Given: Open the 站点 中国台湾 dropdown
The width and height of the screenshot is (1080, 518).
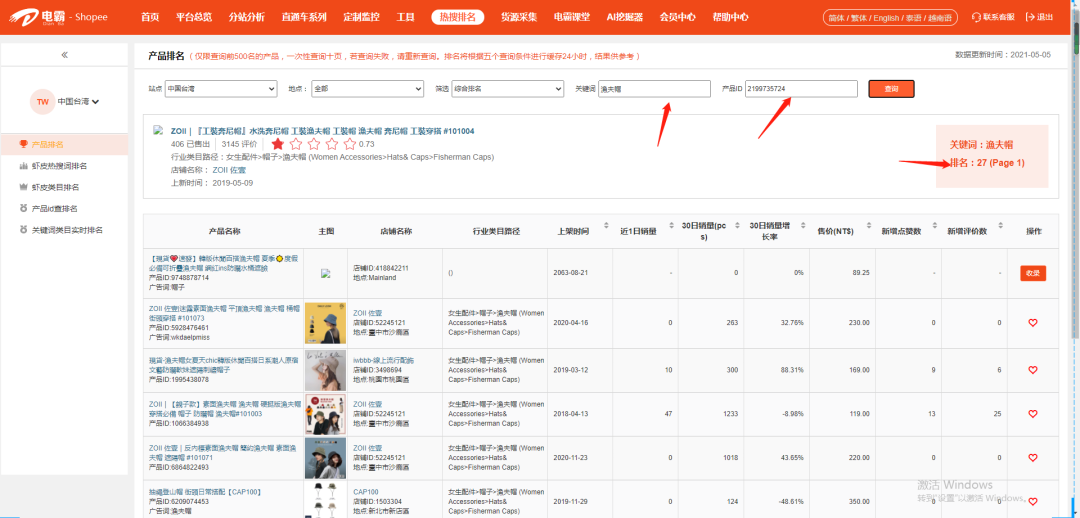Looking at the screenshot, I should 220,89.
